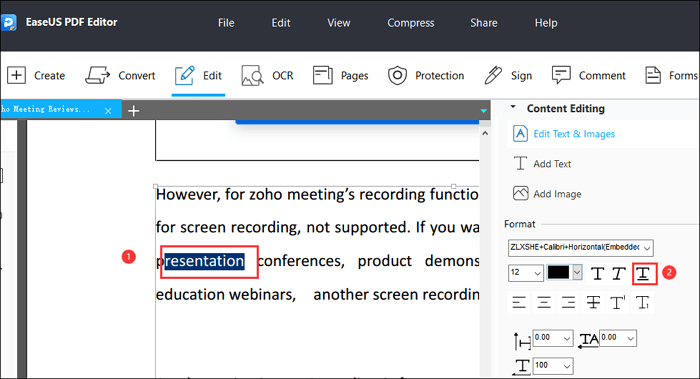Select the Edit toolbar tab
The width and height of the screenshot is (700, 379).
point(198,75)
